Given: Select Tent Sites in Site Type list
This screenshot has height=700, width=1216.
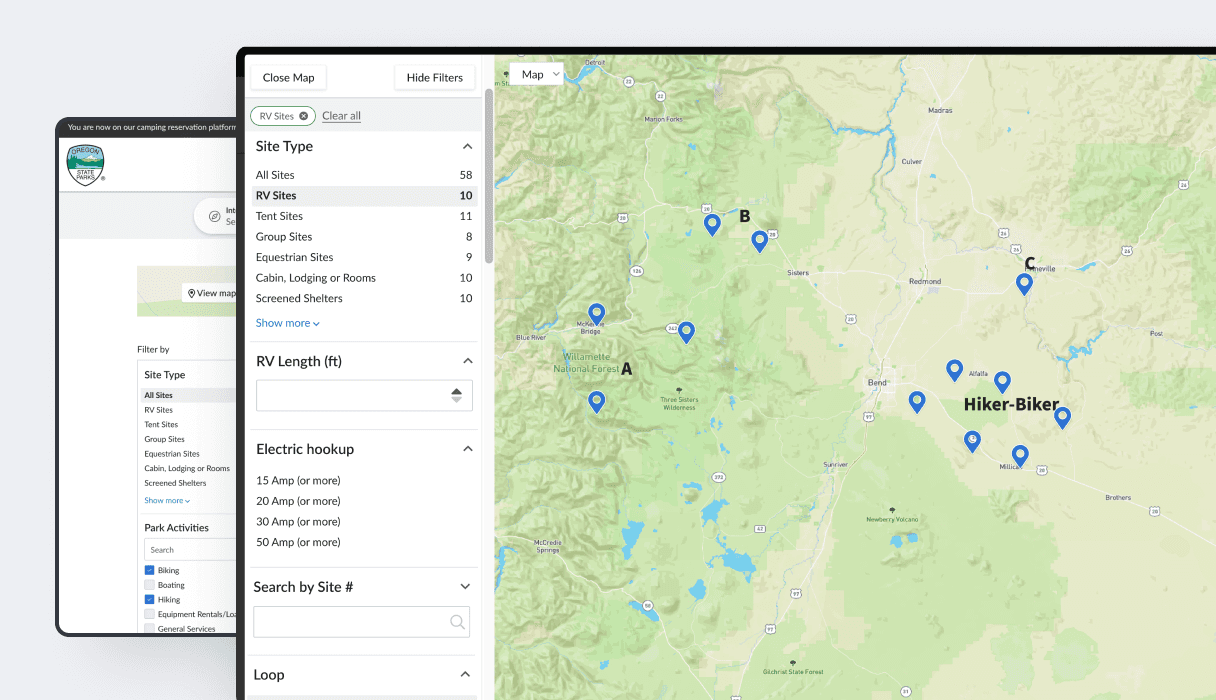Looking at the screenshot, I should (x=364, y=216).
